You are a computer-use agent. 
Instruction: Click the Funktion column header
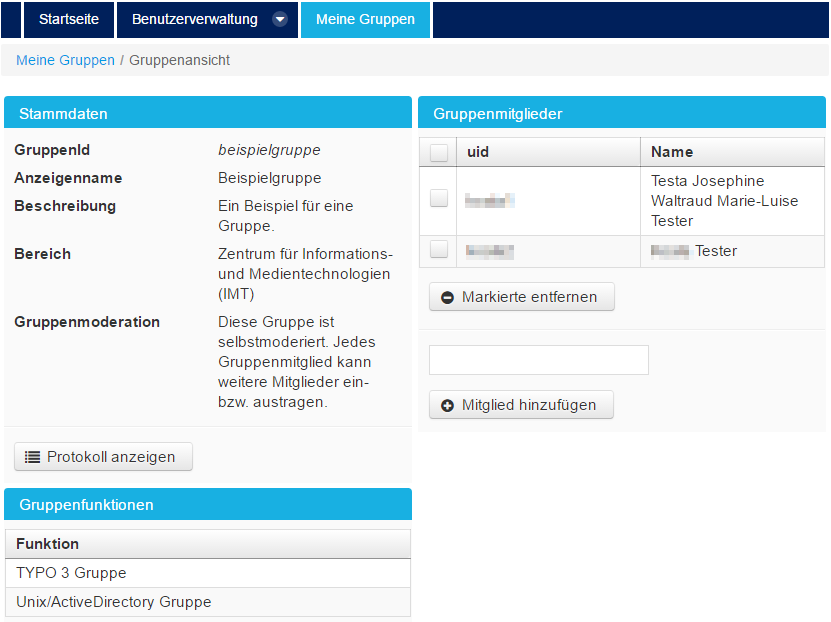click(x=47, y=544)
